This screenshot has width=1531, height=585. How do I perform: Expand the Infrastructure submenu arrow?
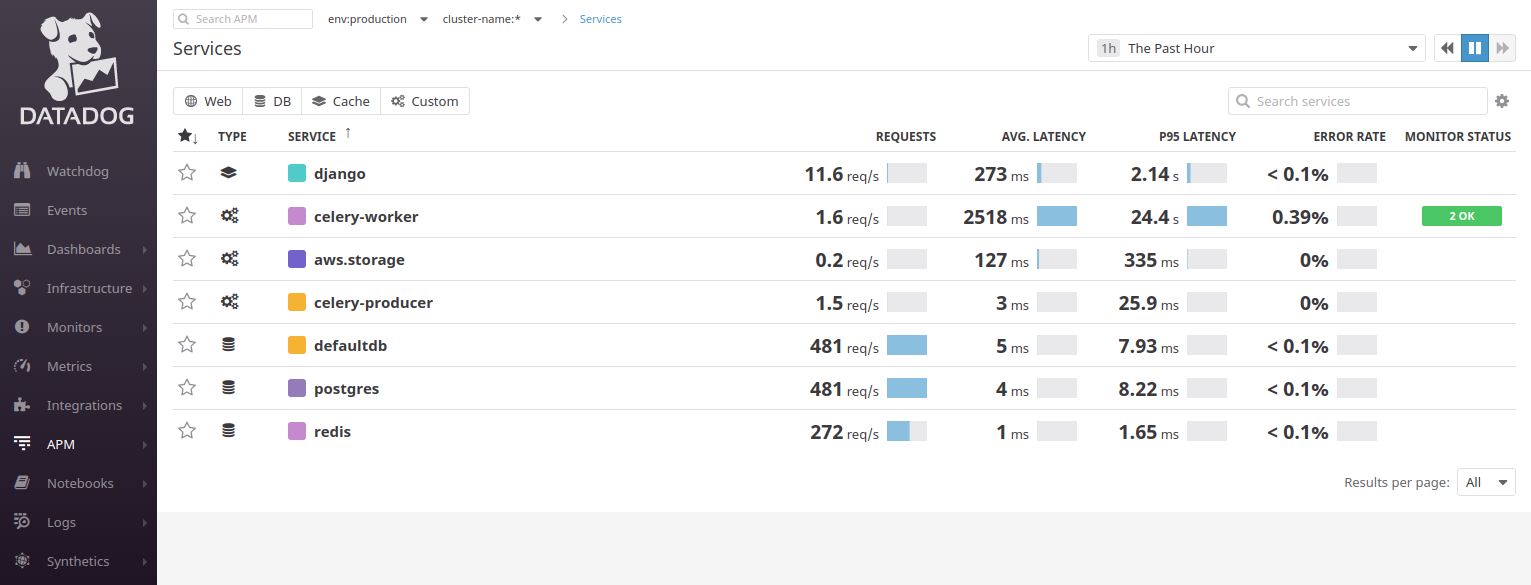(x=145, y=288)
